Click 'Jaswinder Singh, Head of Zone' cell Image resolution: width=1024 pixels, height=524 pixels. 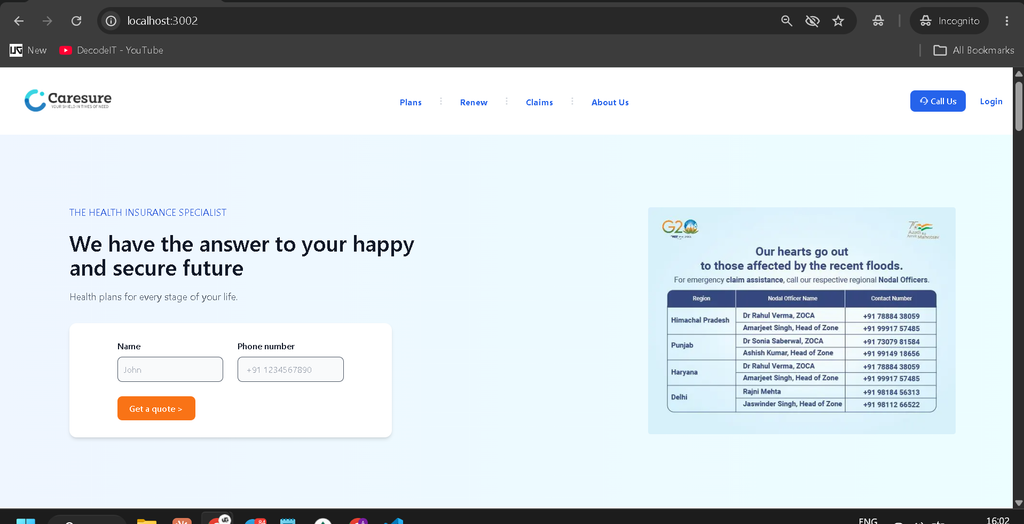792,404
